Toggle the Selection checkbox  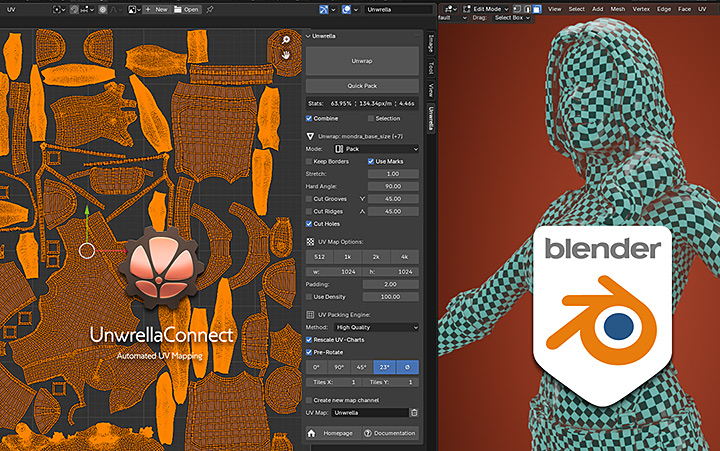pos(371,118)
